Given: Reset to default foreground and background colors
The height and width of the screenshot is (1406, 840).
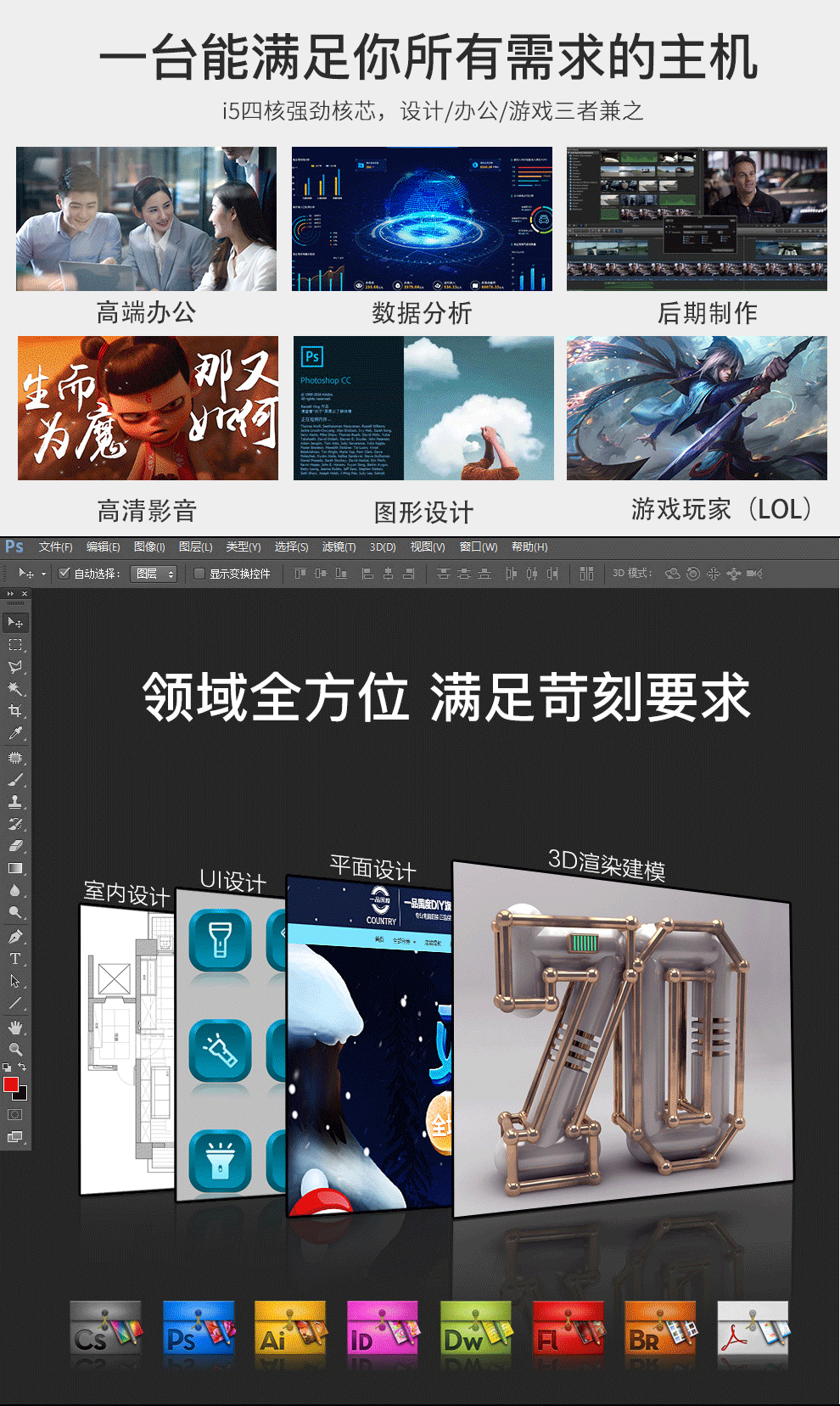Looking at the screenshot, I should coord(8,1067).
